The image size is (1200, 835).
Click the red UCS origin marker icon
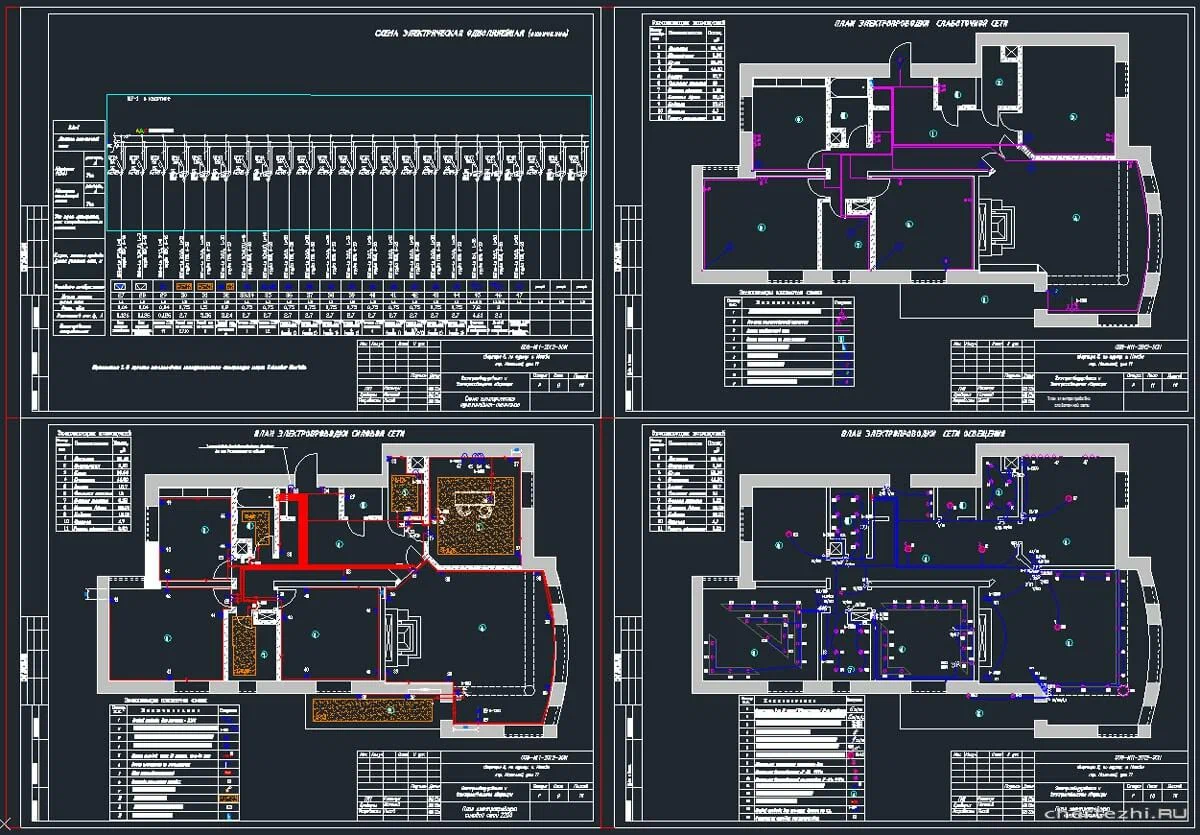10,822
